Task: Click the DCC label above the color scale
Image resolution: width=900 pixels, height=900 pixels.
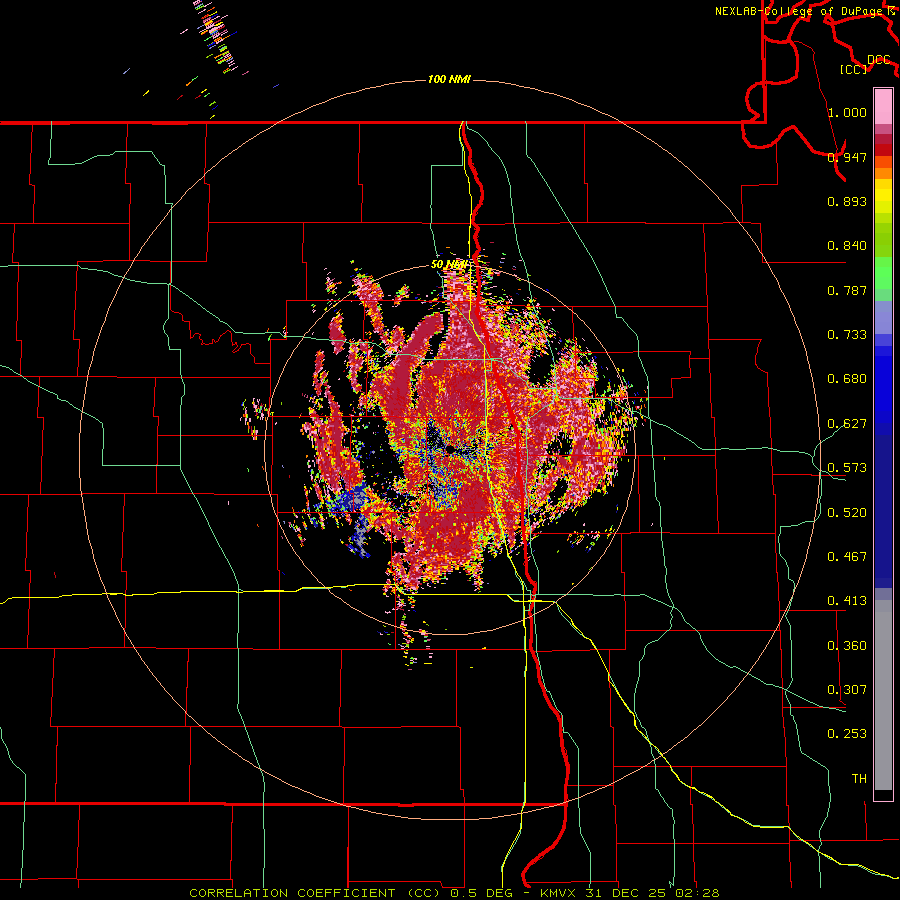Action: 878,60
